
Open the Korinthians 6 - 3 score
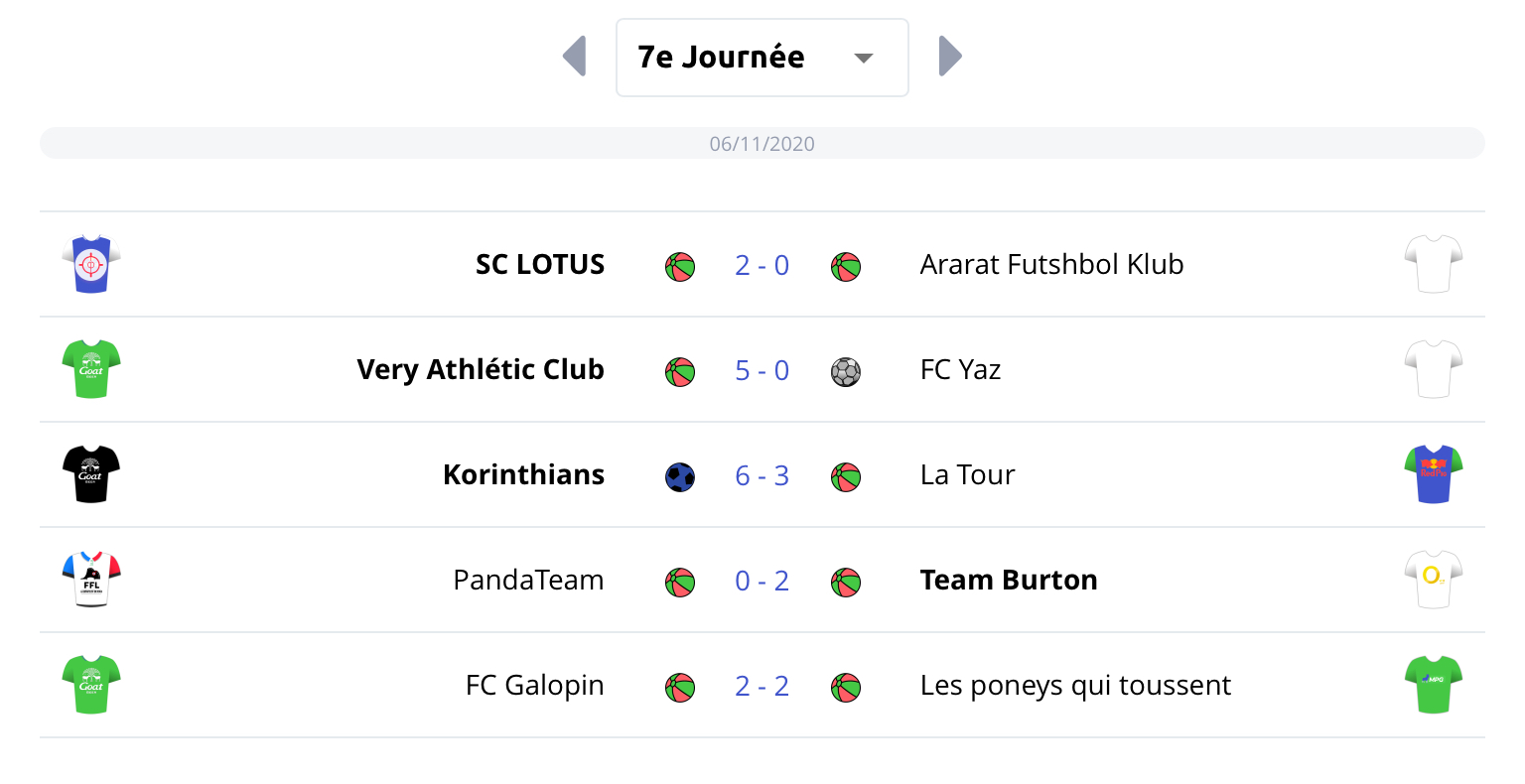762,475
